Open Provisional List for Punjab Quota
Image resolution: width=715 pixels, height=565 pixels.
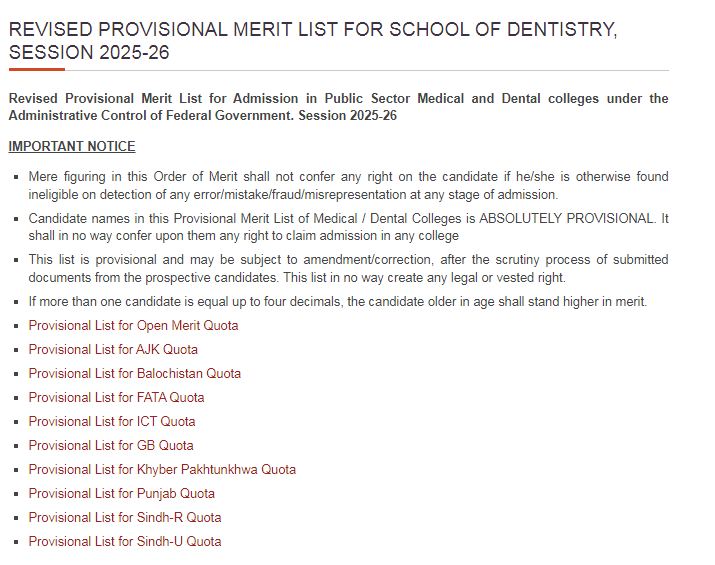coord(121,494)
